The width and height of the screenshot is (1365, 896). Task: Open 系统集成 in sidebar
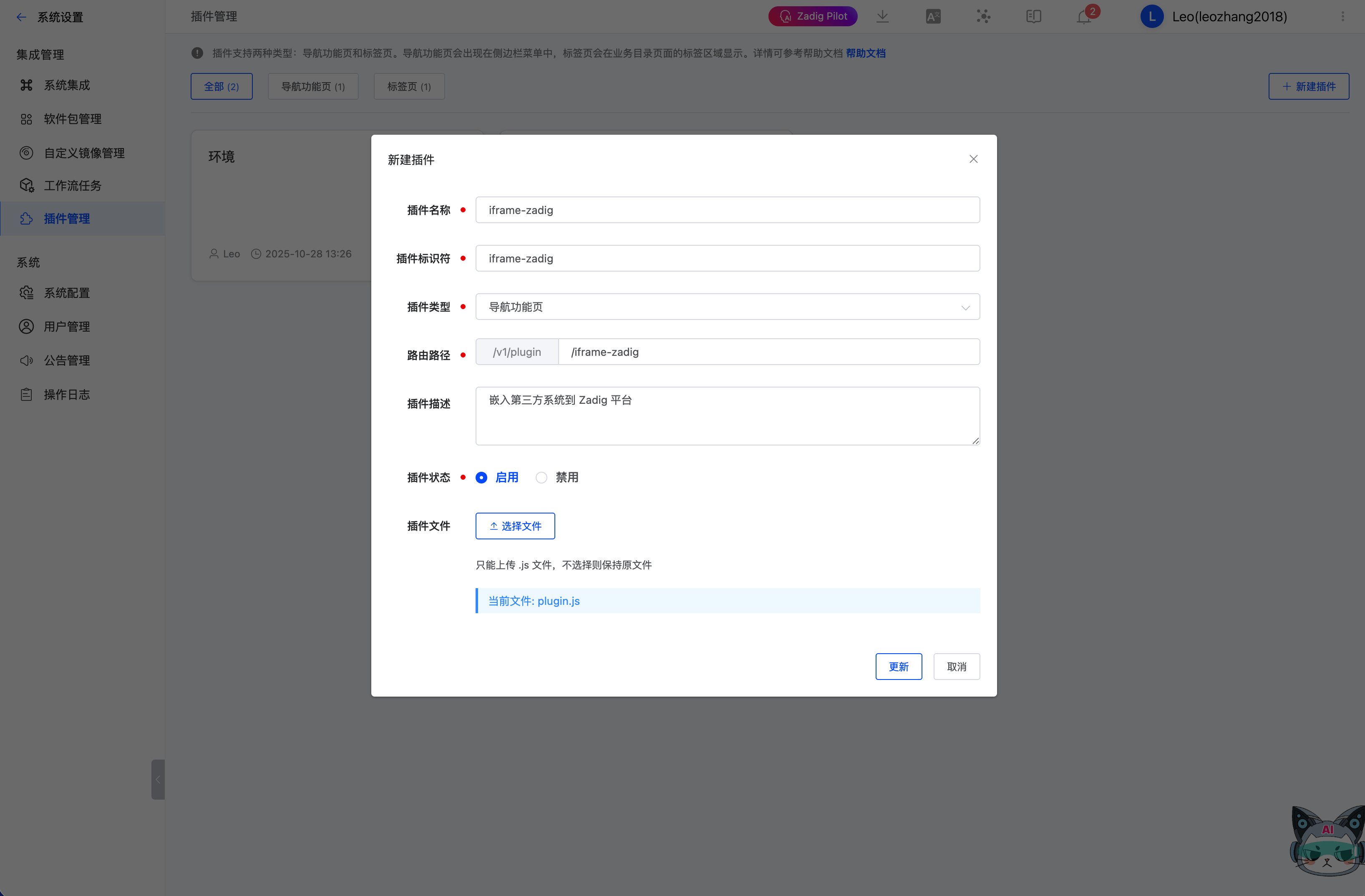pyautogui.click(x=67, y=85)
